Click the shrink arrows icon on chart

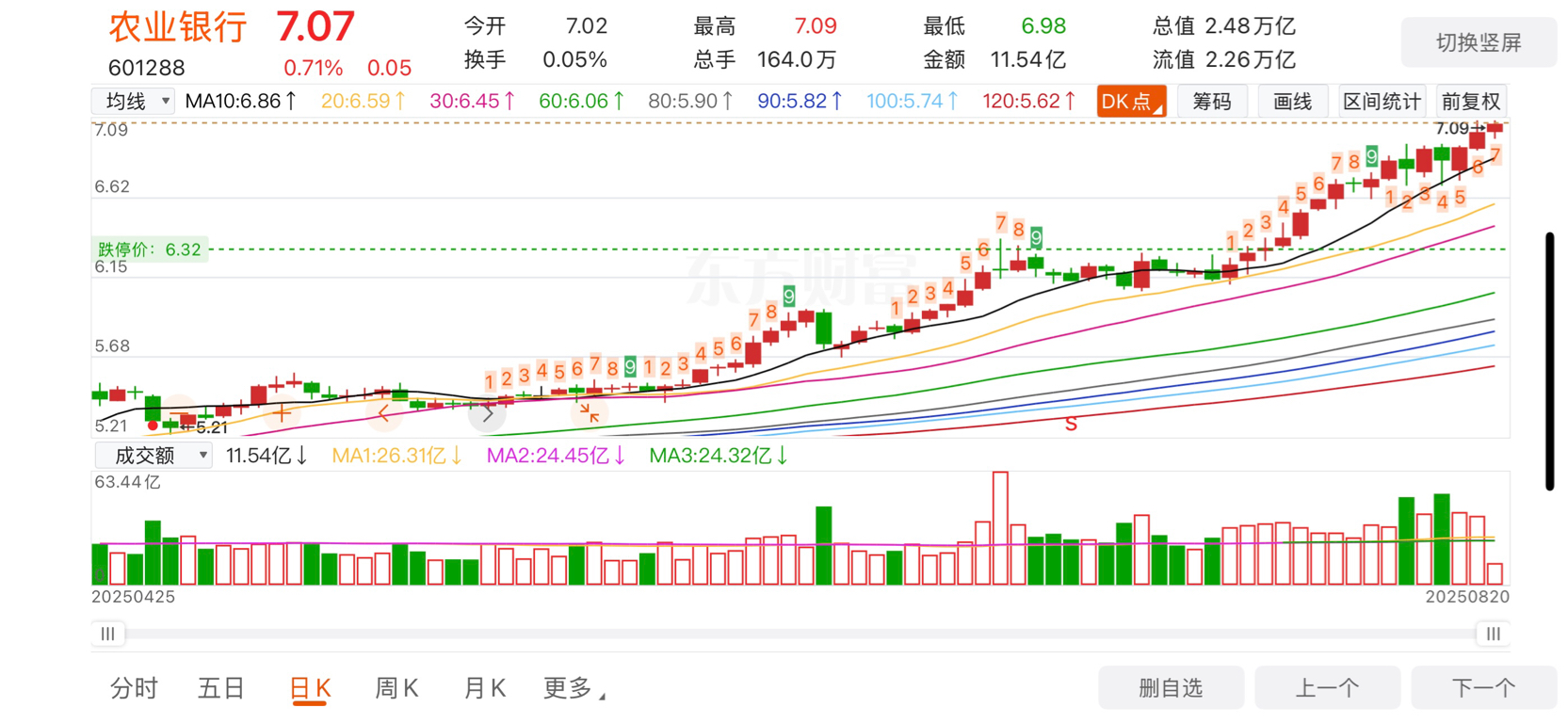pyautogui.click(x=590, y=411)
